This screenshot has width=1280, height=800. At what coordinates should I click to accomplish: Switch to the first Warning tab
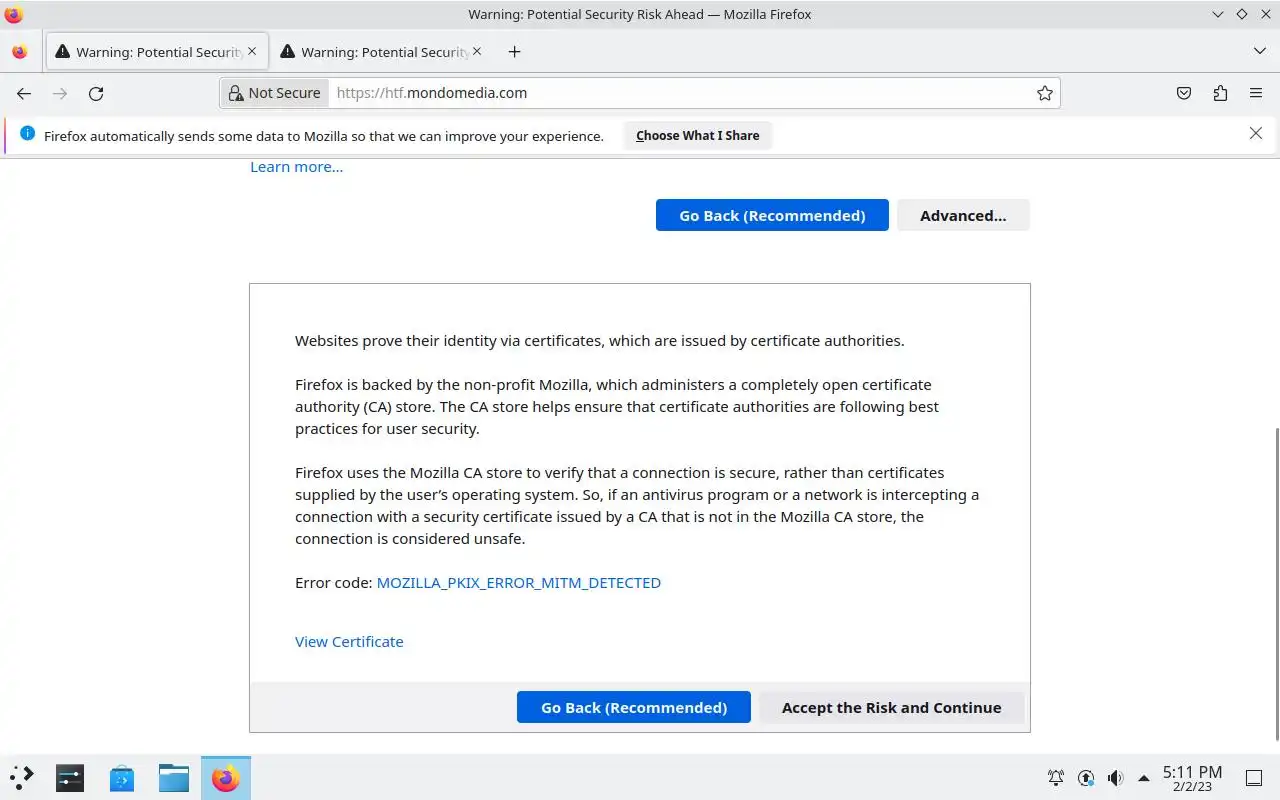coord(157,52)
